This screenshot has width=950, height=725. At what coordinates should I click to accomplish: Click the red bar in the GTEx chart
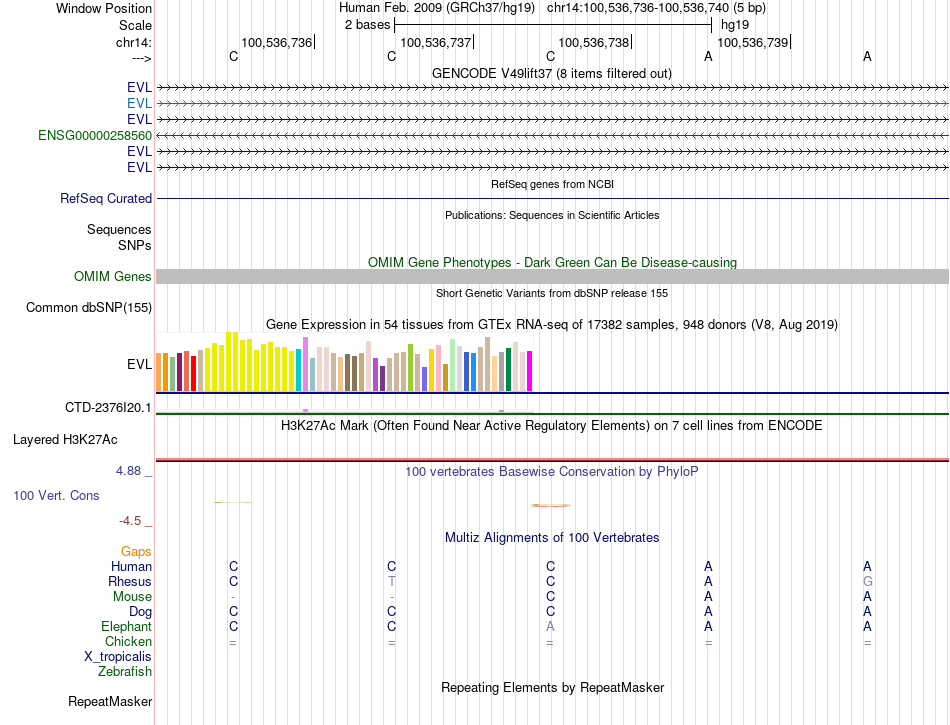[193, 374]
